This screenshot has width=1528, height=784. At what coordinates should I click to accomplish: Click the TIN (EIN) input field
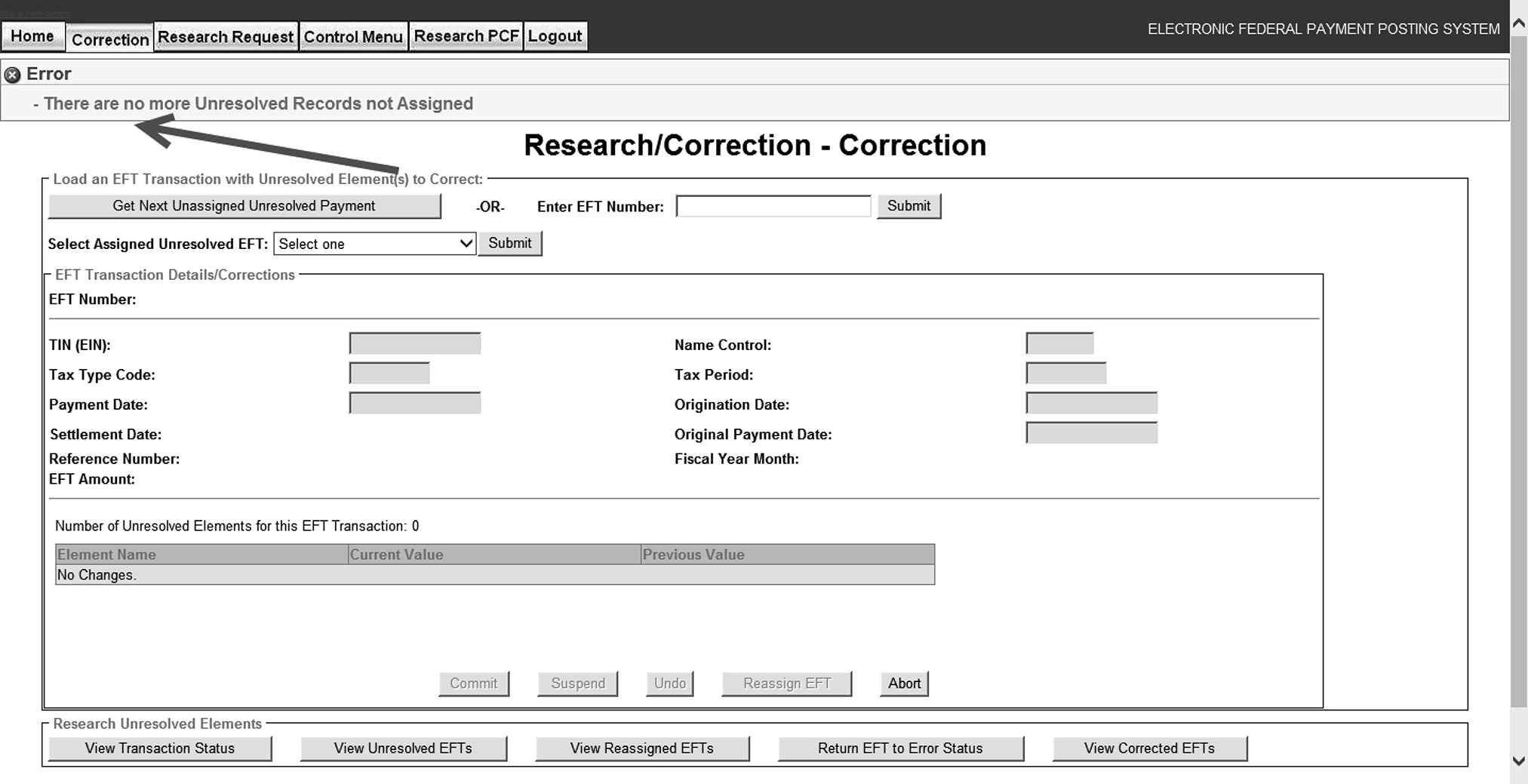coord(414,344)
